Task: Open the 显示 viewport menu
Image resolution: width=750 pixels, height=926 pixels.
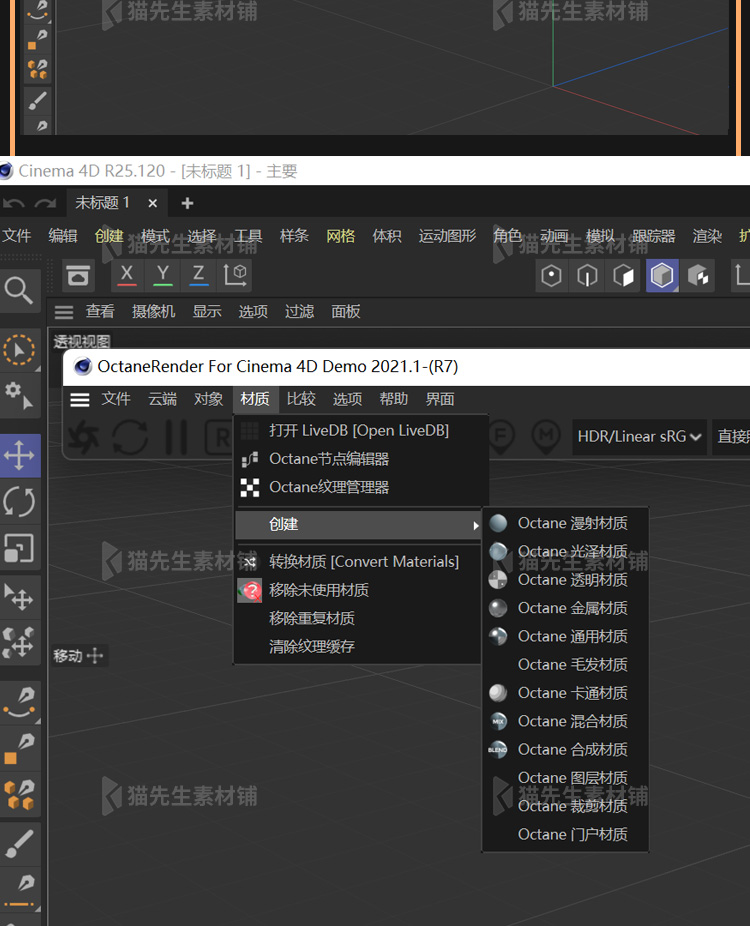Action: click(x=207, y=311)
